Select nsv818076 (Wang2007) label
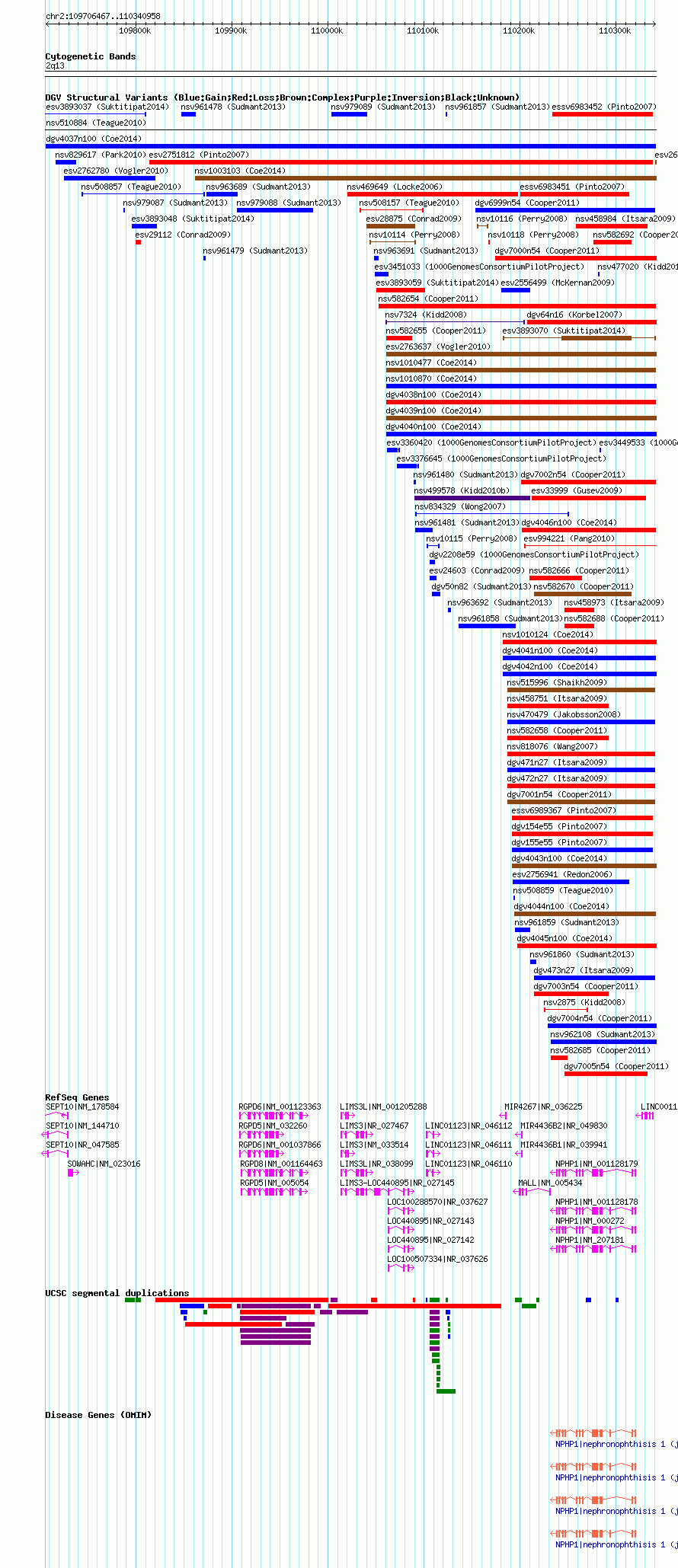The height and width of the screenshot is (1568, 678). [553, 746]
